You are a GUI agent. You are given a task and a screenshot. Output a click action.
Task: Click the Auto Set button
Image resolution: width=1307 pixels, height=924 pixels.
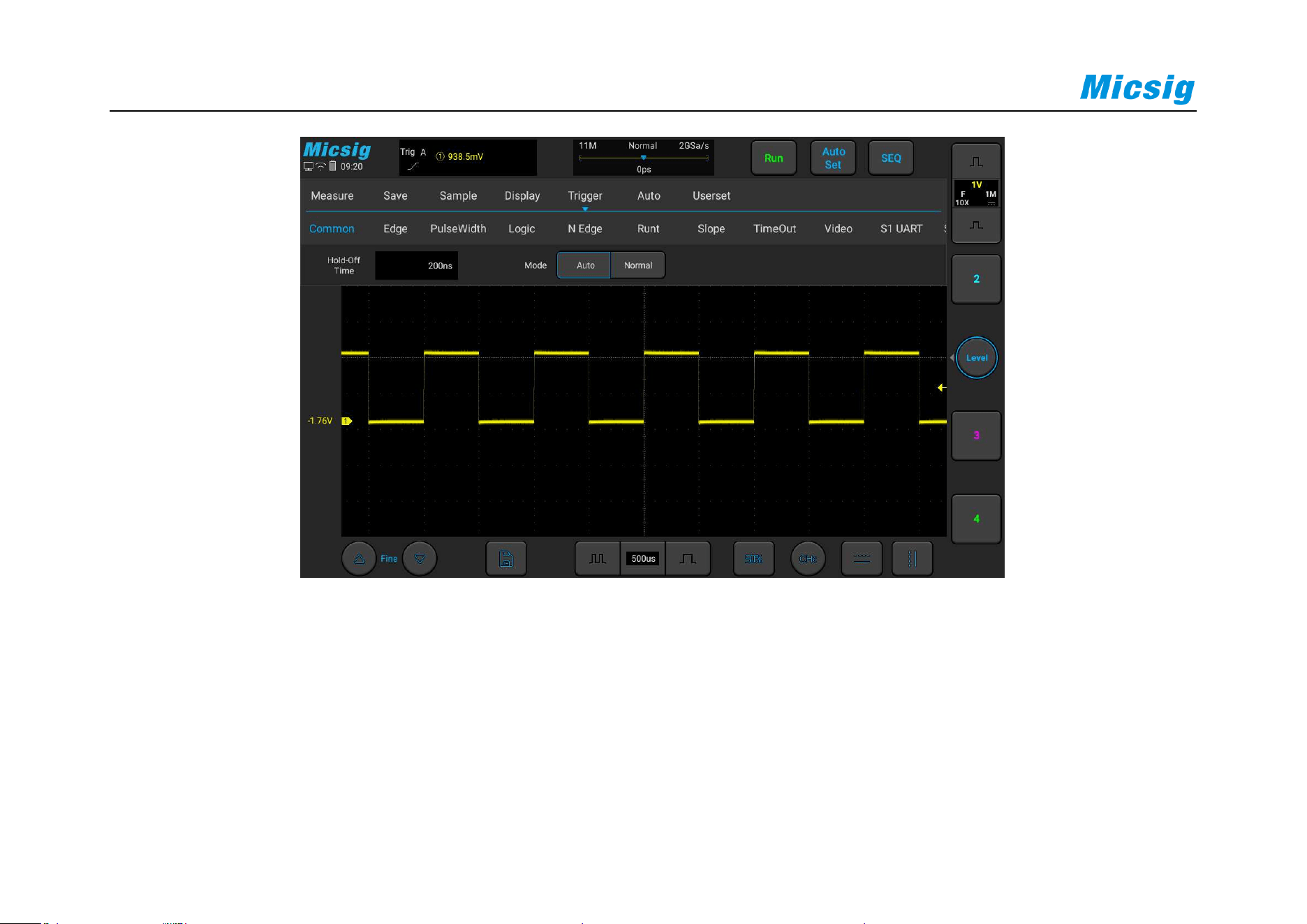pos(833,158)
